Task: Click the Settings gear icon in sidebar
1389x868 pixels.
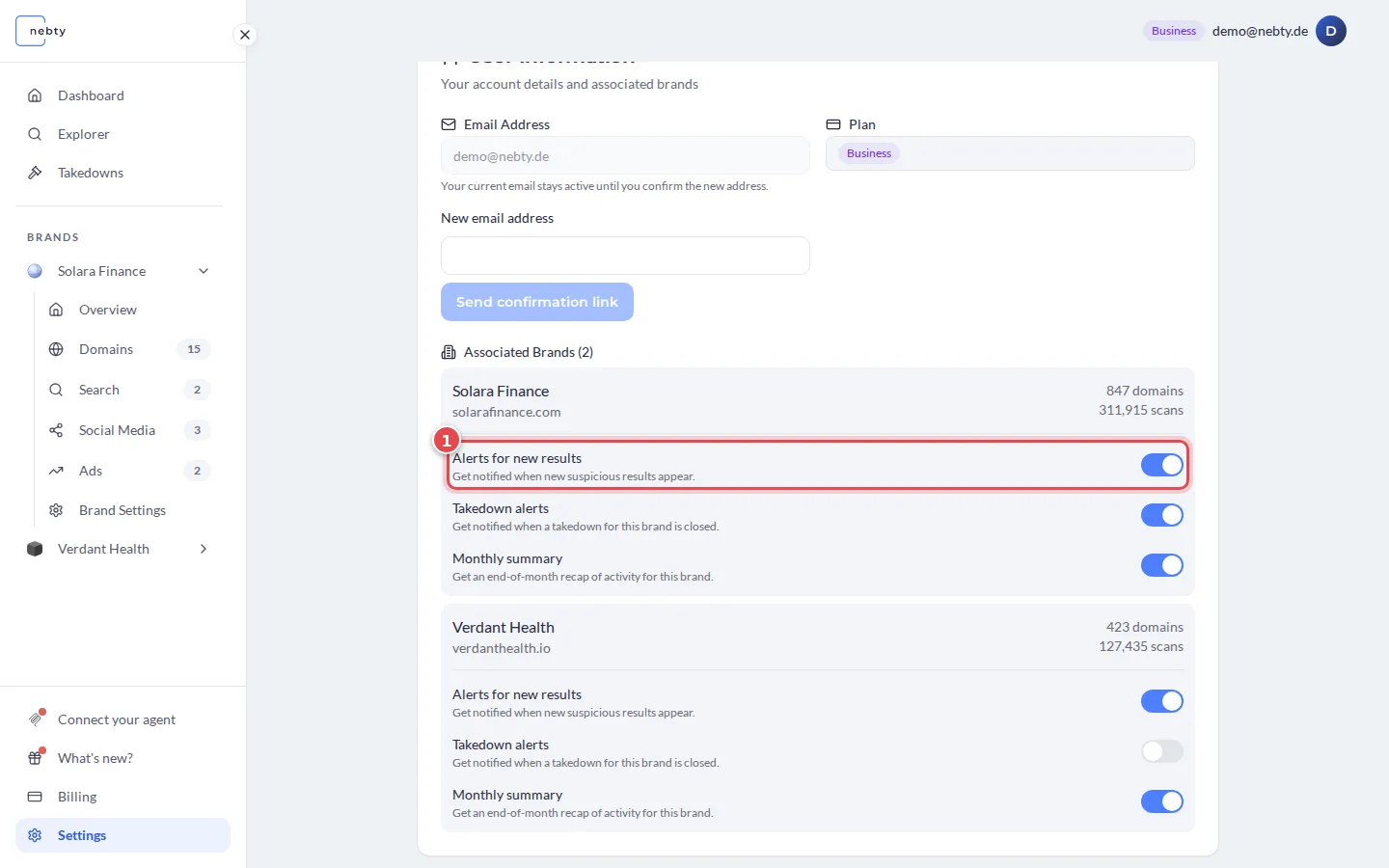Action: pyautogui.click(x=35, y=835)
